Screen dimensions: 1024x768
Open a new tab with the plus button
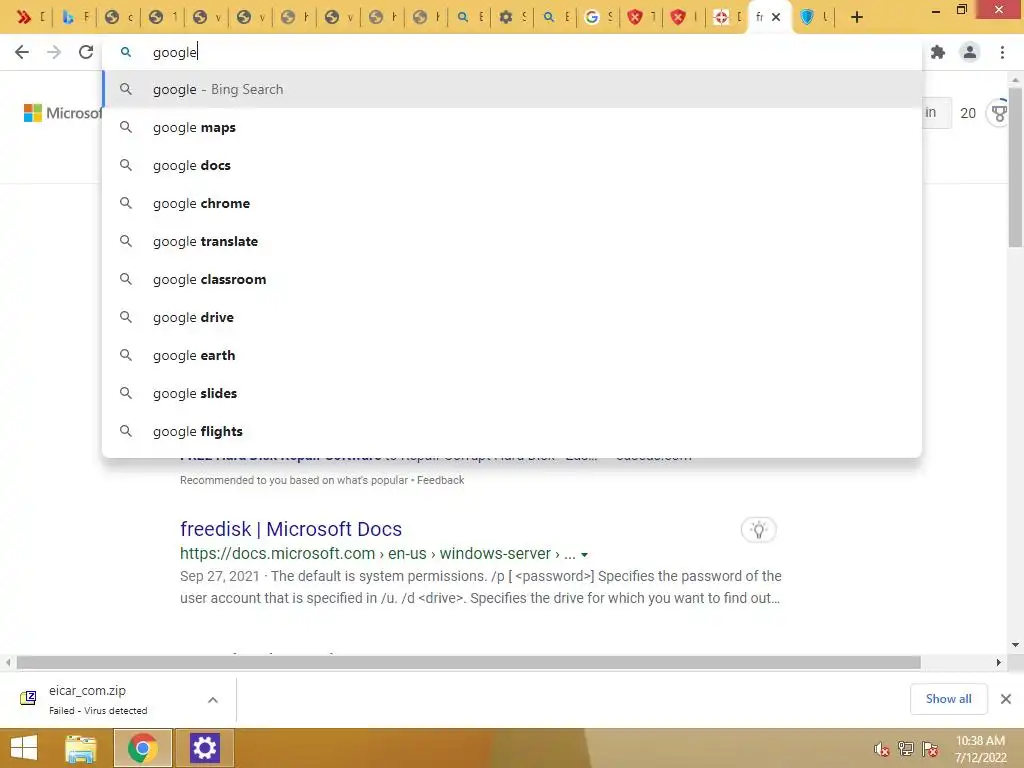coord(857,18)
